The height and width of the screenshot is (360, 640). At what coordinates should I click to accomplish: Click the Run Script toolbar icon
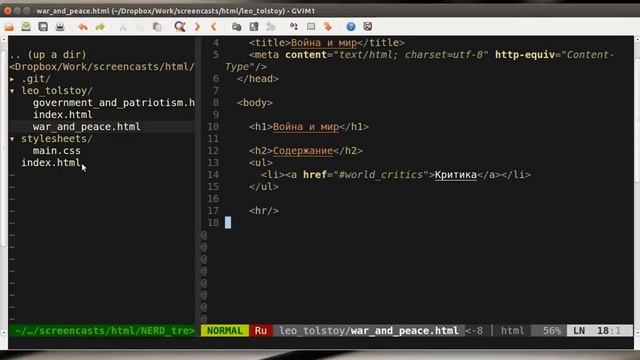pyautogui.click(x=271, y=27)
